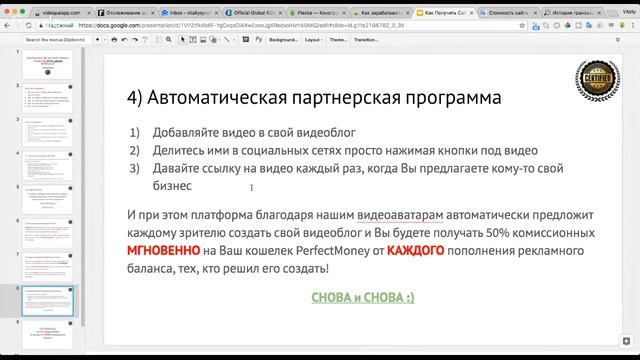Click the slide title Автоматическая партнерская программа

[x=314, y=98]
